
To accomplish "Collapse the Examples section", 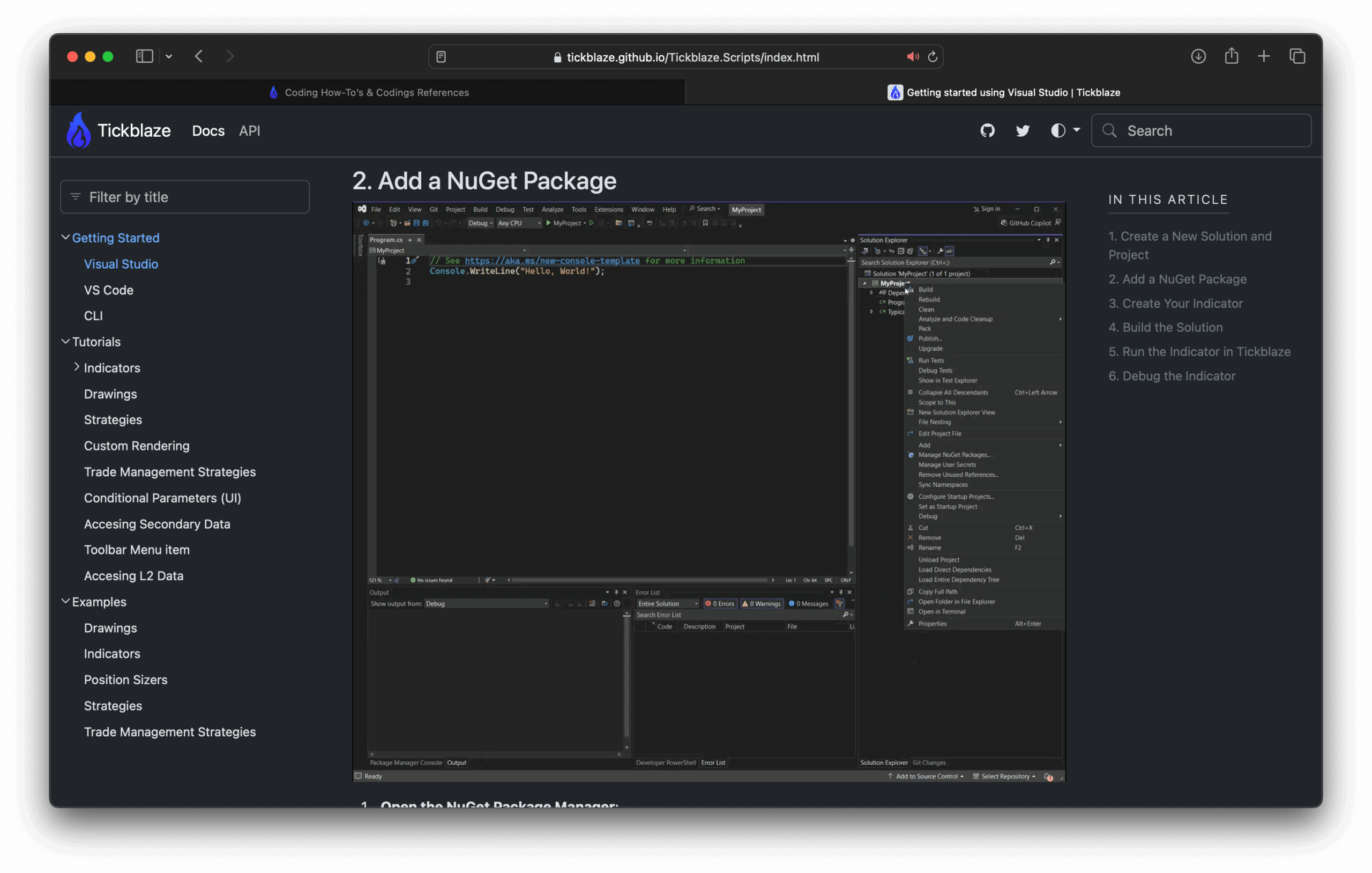I will click(x=65, y=601).
